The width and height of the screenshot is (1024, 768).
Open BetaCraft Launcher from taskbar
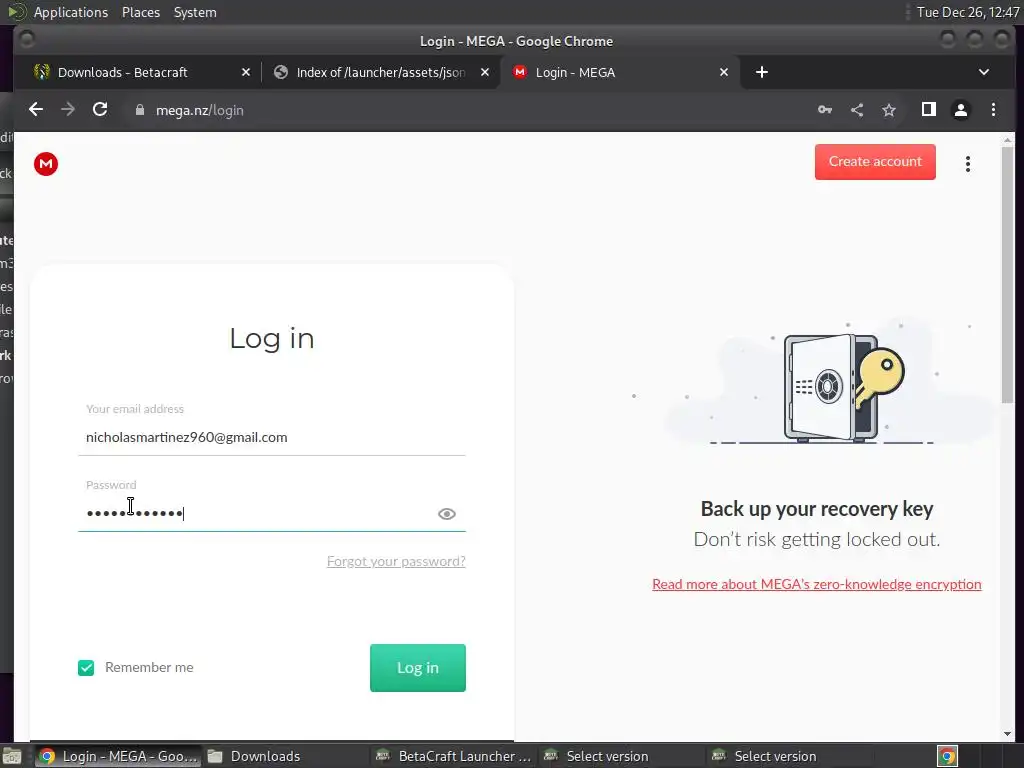point(454,756)
